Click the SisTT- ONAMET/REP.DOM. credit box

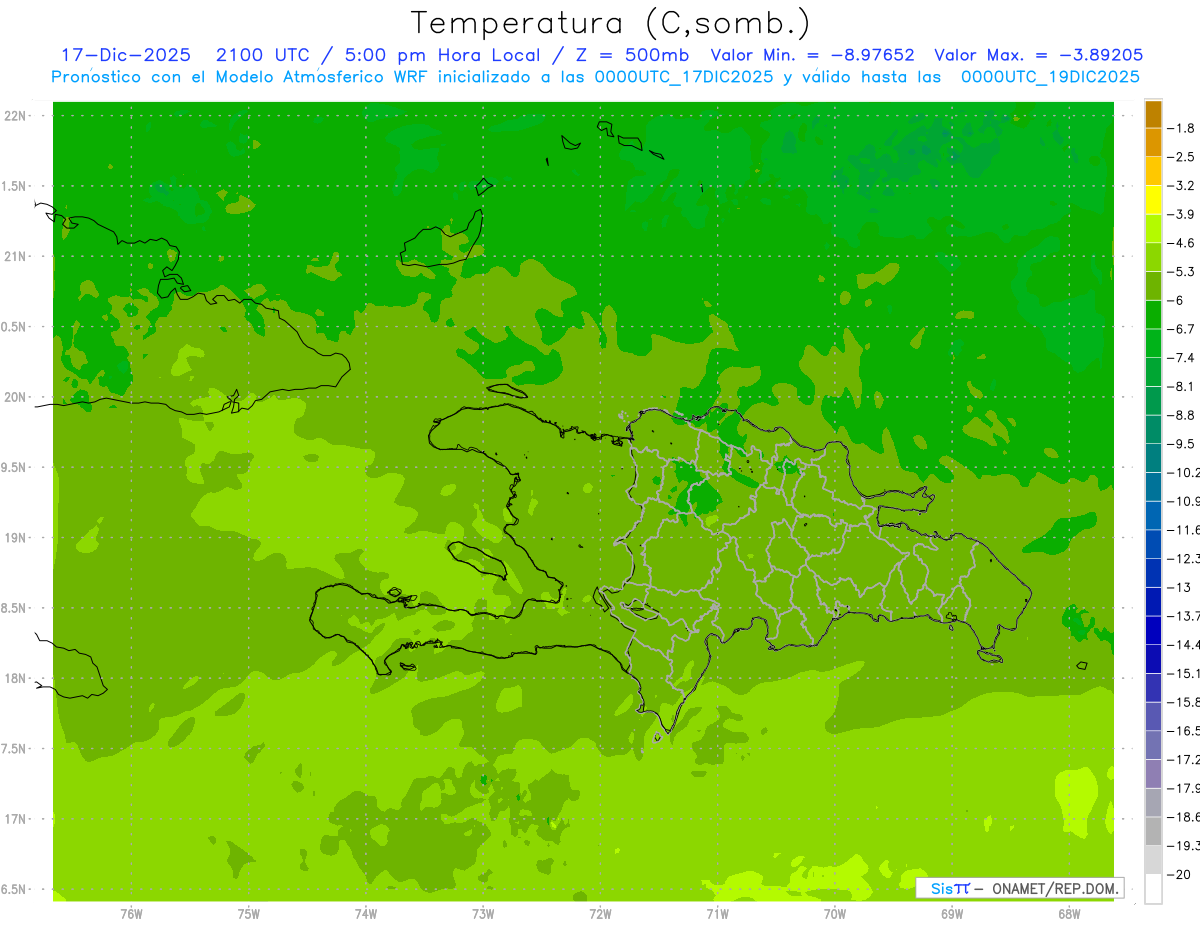(1019, 888)
